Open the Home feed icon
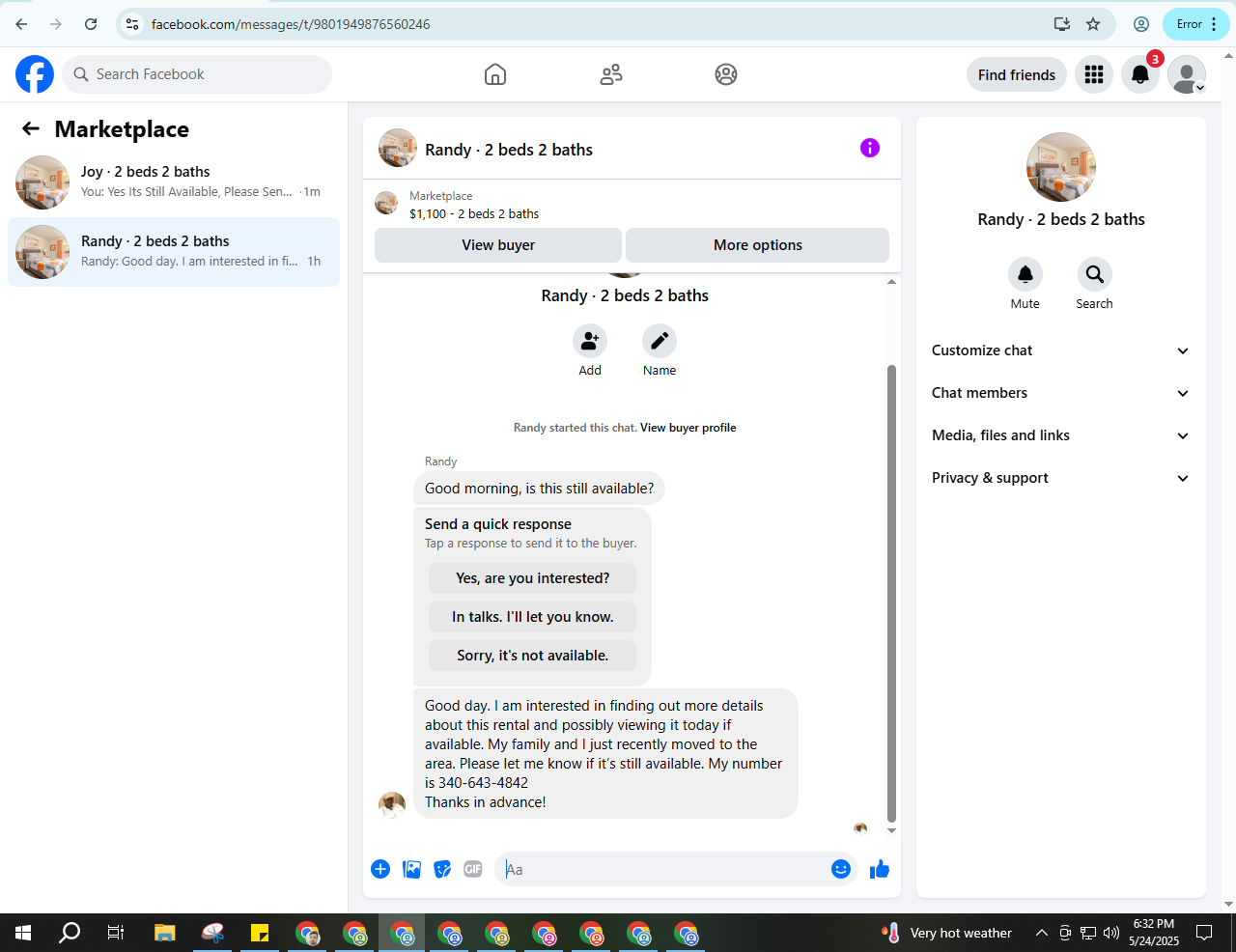 (495, 74)
